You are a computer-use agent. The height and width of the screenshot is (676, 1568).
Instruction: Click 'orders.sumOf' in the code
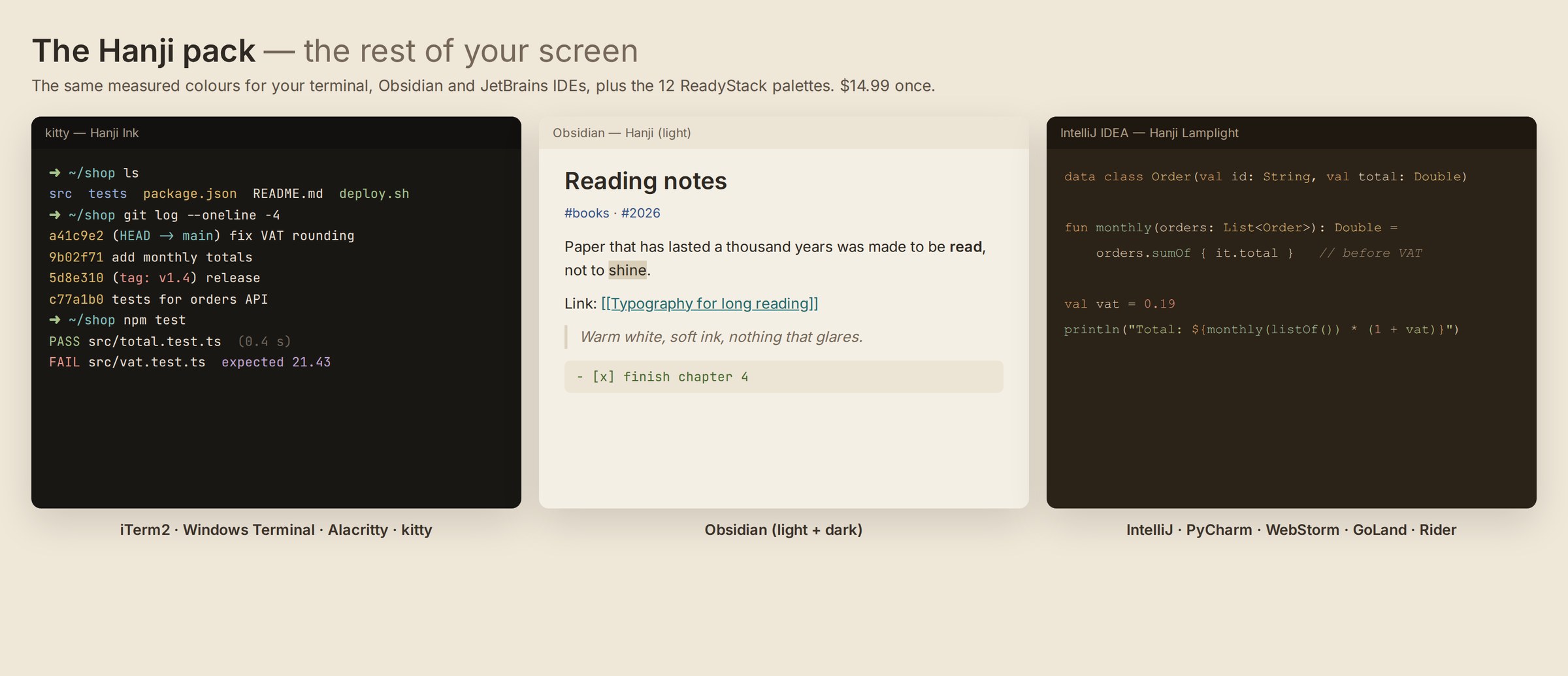1143,253
